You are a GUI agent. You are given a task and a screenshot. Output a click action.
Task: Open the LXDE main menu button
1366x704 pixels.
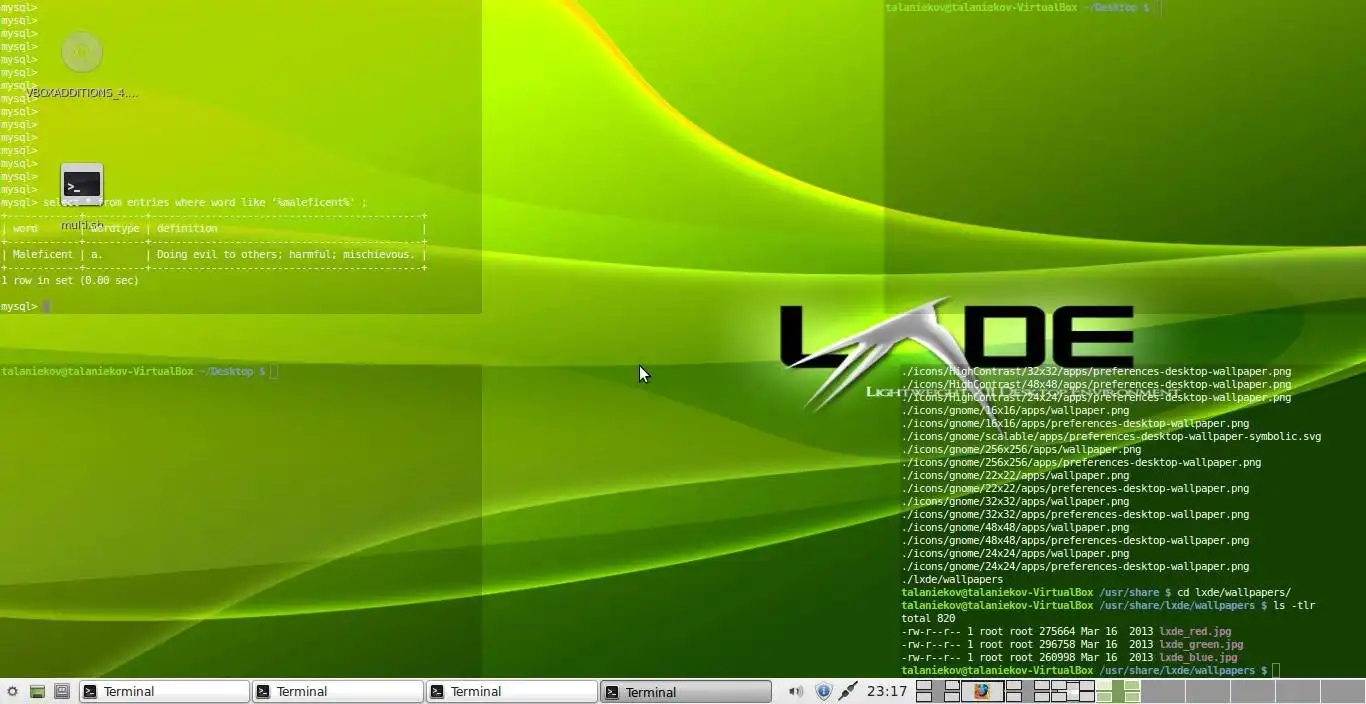coord(12,691)
